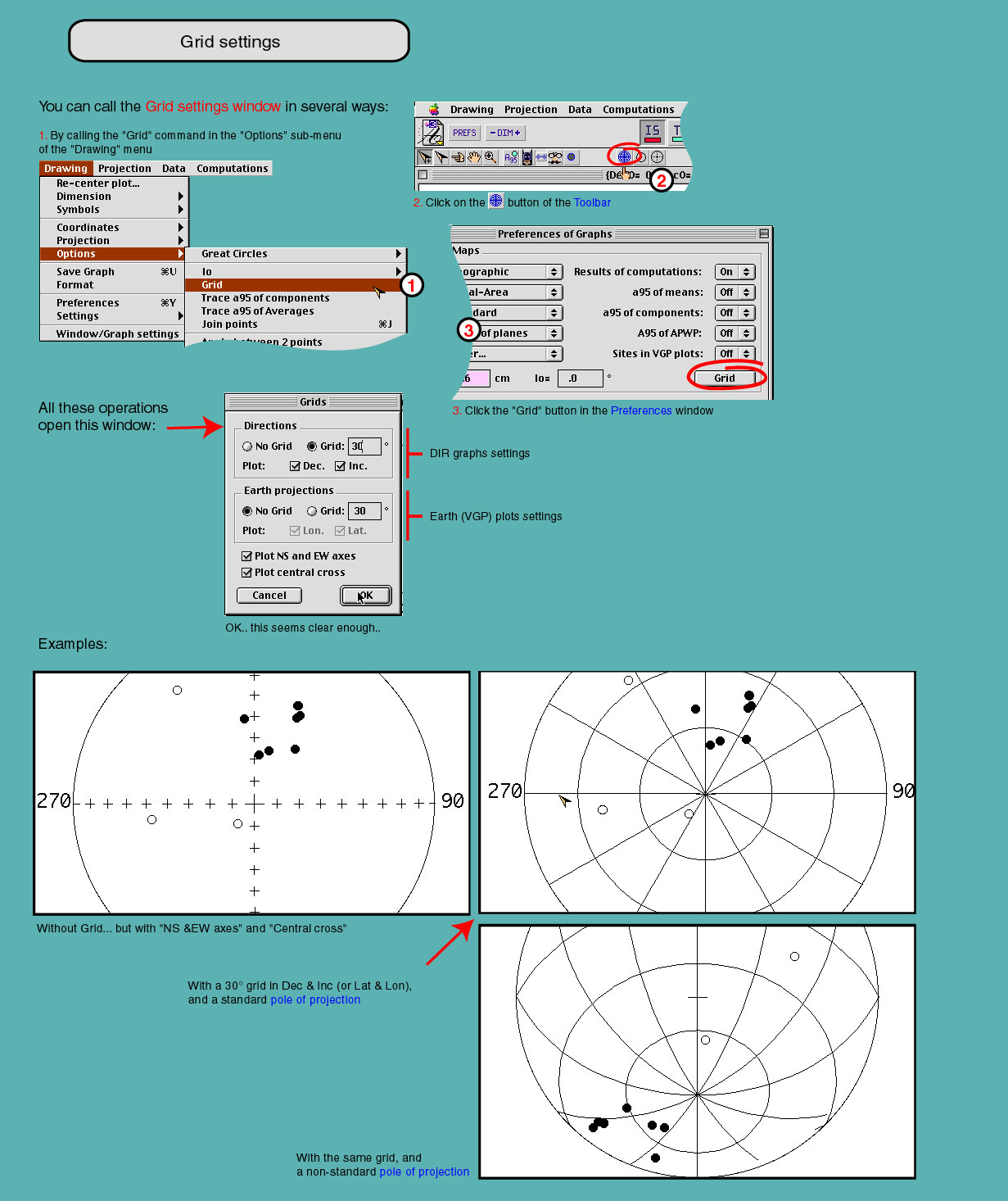Viewport: 1008px width, 1201px height.
Task: Select the magnifying glass zoom tool
Action: pyautogui.click(x=490, y=157)
